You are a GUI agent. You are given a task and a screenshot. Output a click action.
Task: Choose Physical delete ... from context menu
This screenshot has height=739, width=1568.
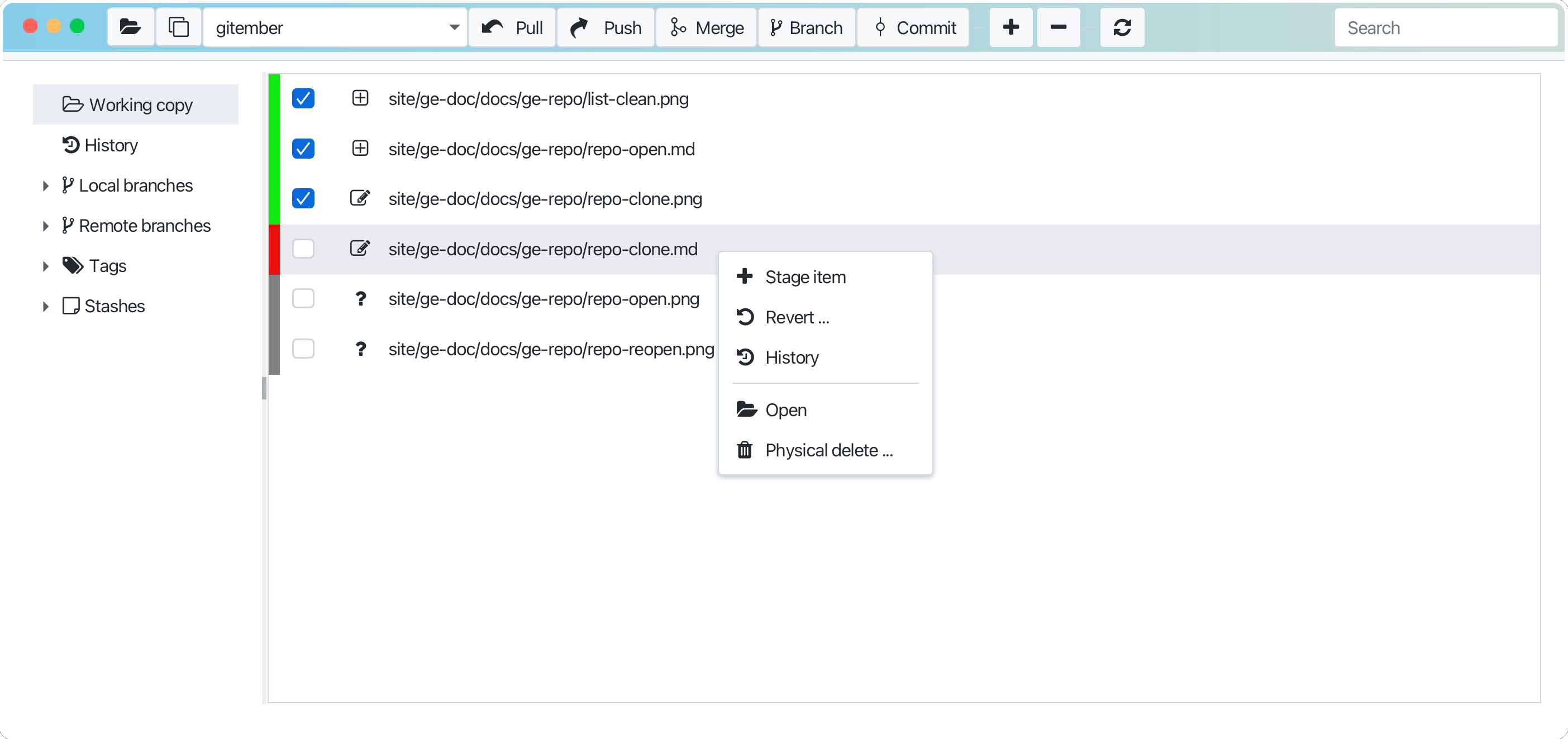click(x=825, y=450)
